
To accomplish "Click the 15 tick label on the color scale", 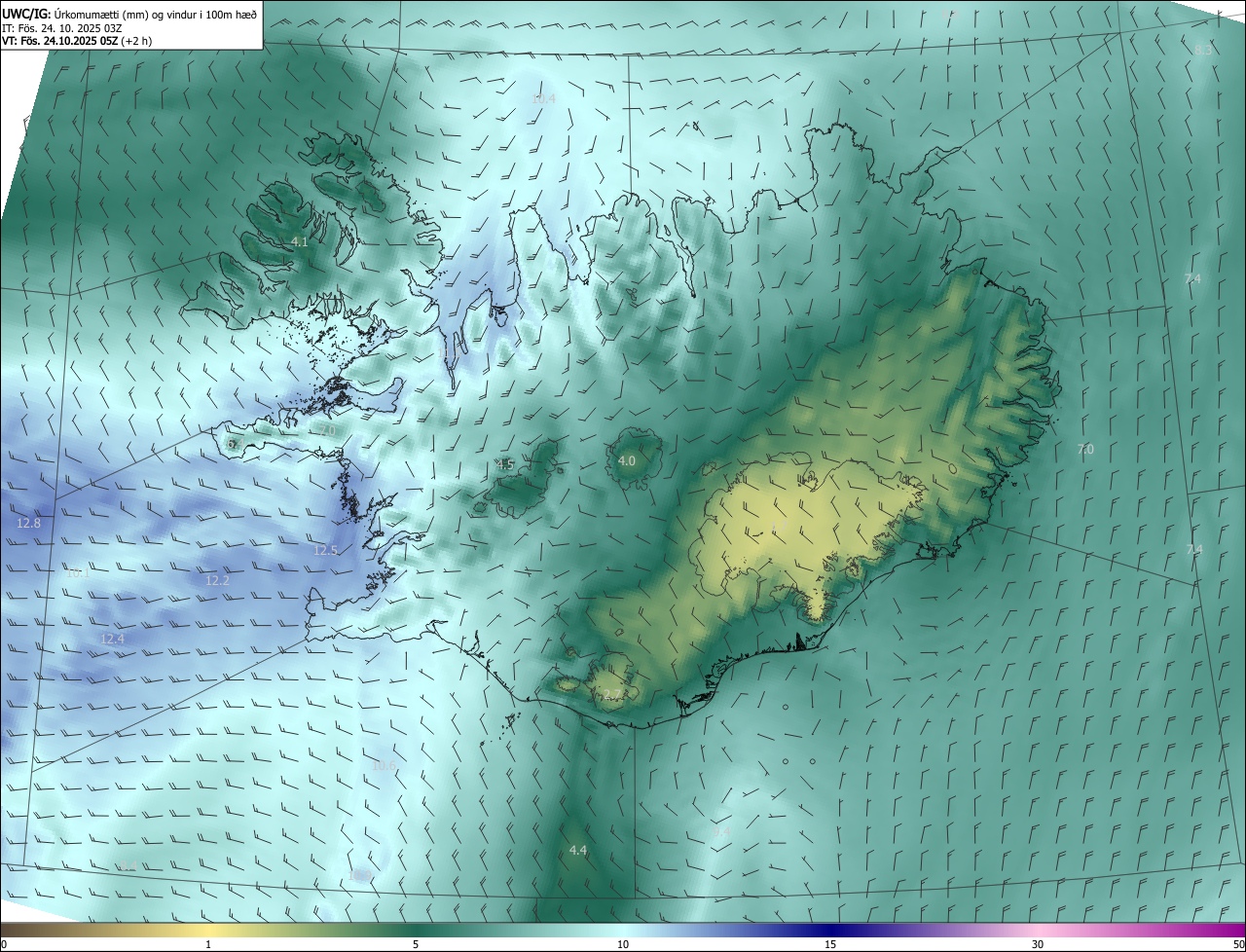I will tap(830, 944).
